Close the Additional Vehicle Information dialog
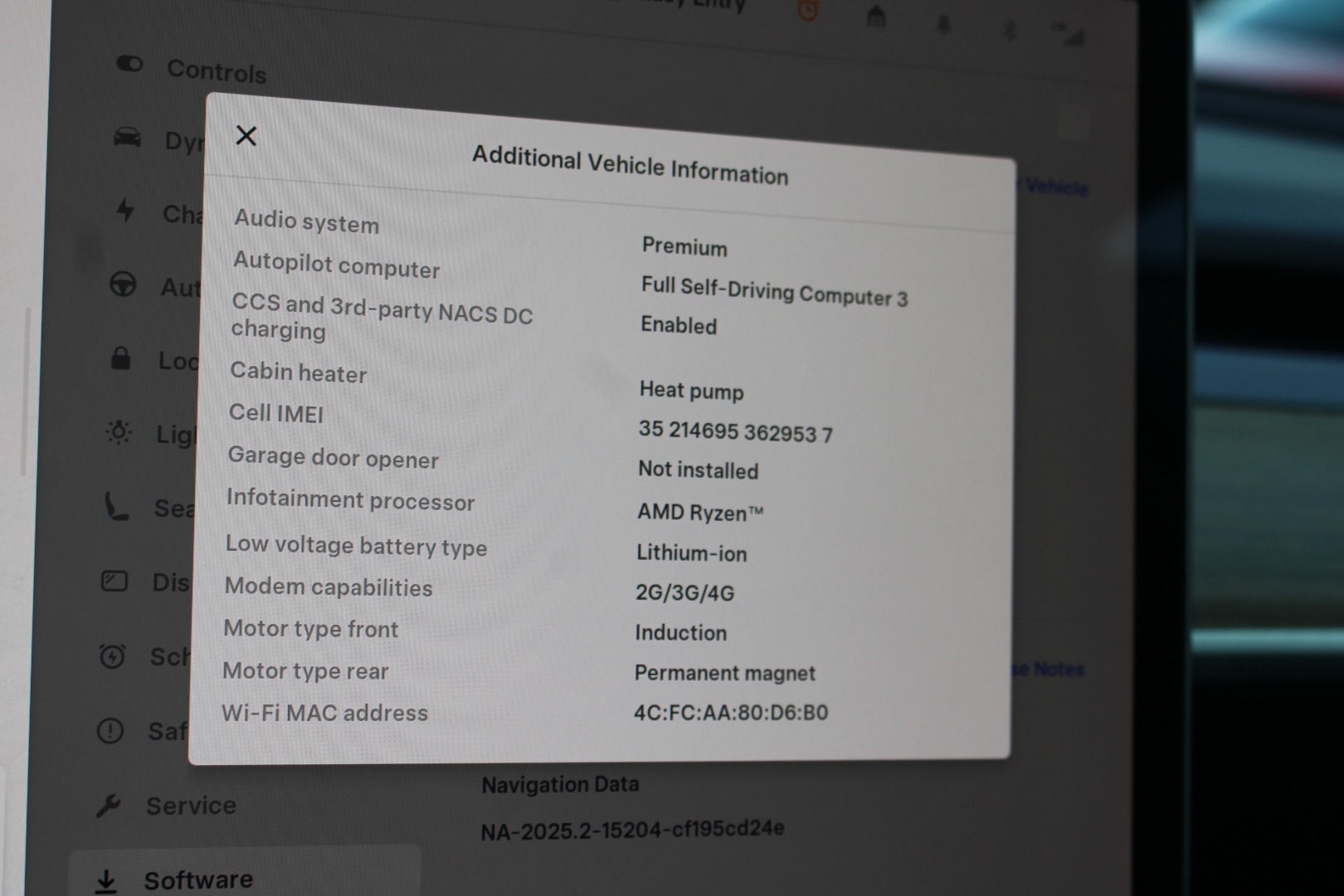This screenshot has width=1344, height=896. tap(246, 135)
